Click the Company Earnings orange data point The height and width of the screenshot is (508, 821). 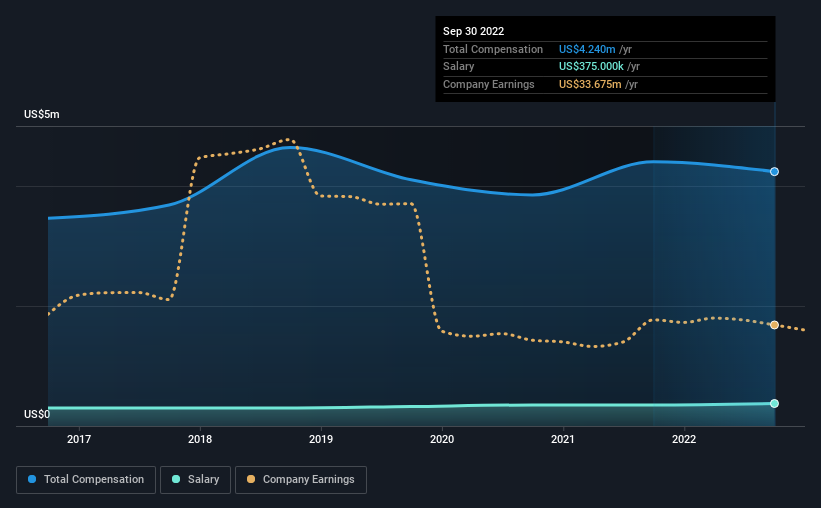click(774, 325)
